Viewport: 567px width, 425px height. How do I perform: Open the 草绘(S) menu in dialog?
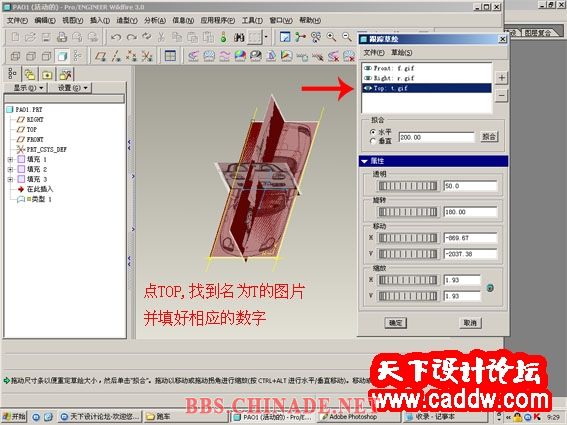click(x=401, y=53)
